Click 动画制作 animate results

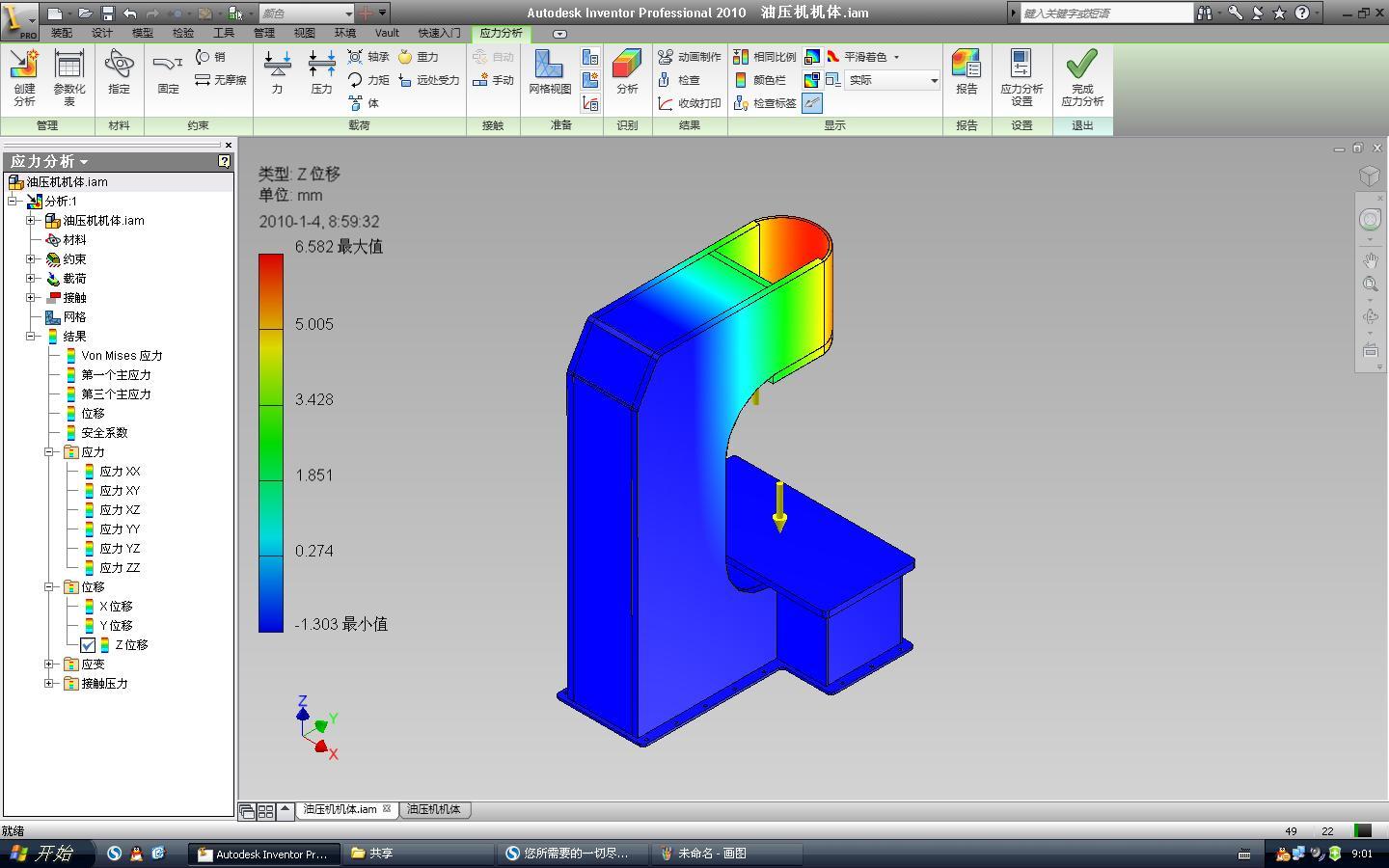(x=690, y=57)
